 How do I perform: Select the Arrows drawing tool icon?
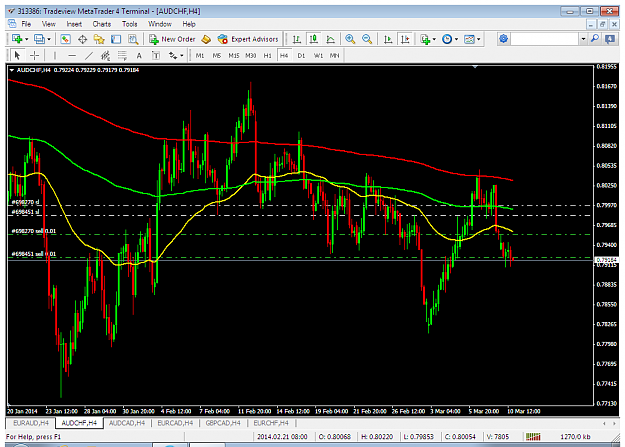[173, 55]
